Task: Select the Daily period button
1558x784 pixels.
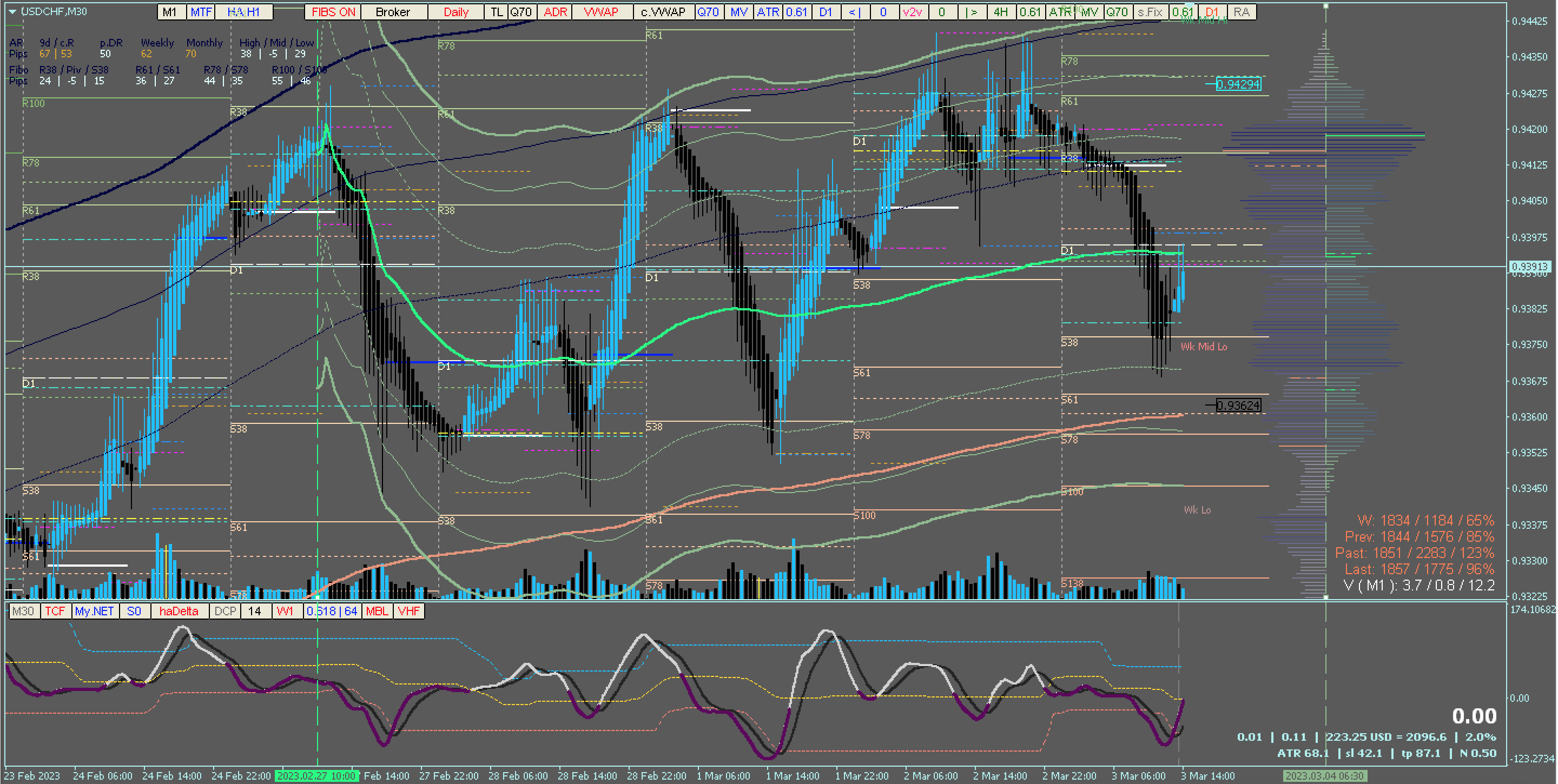Action: (455, 12)
